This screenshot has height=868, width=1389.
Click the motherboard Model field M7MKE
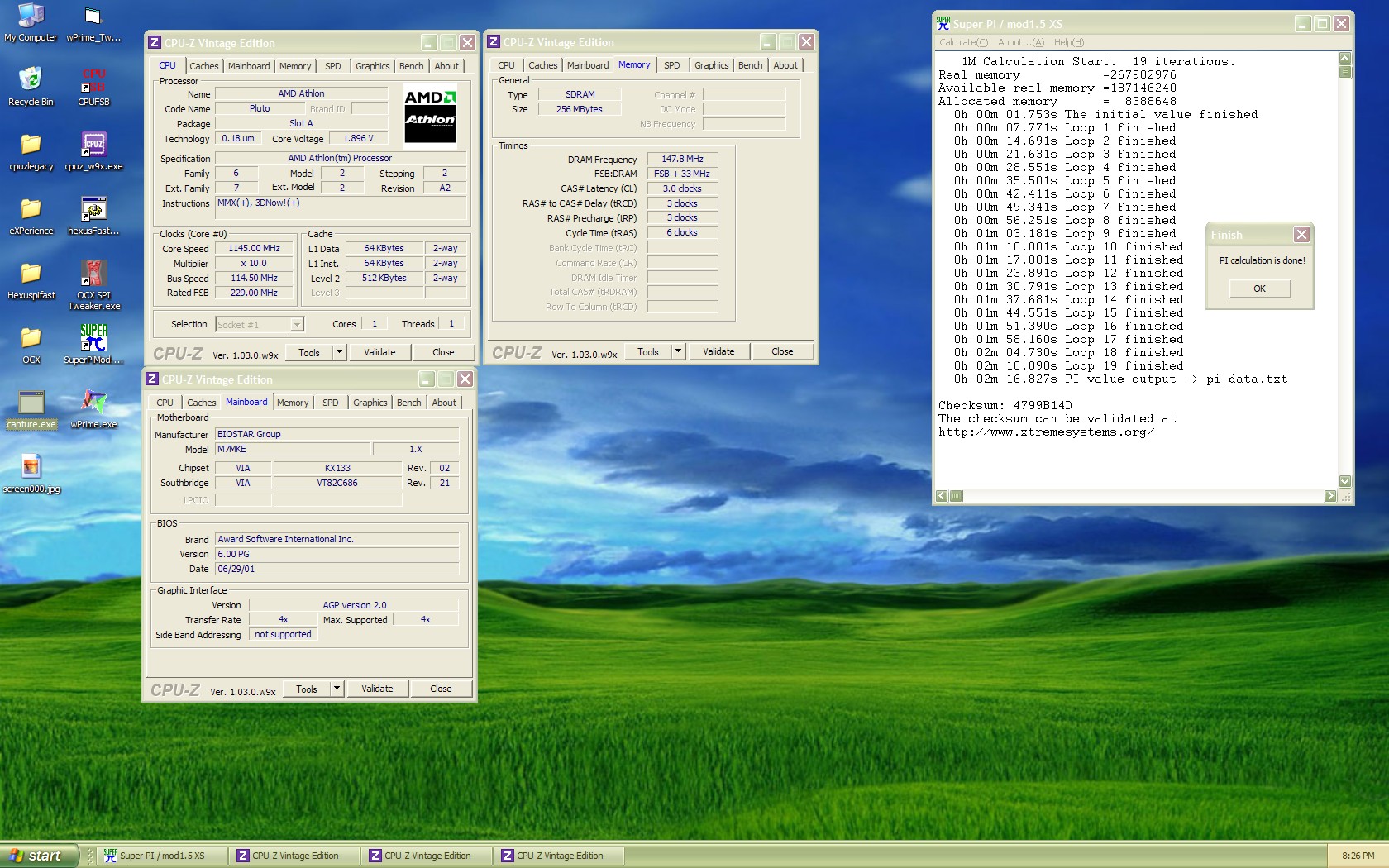point(293,449)
